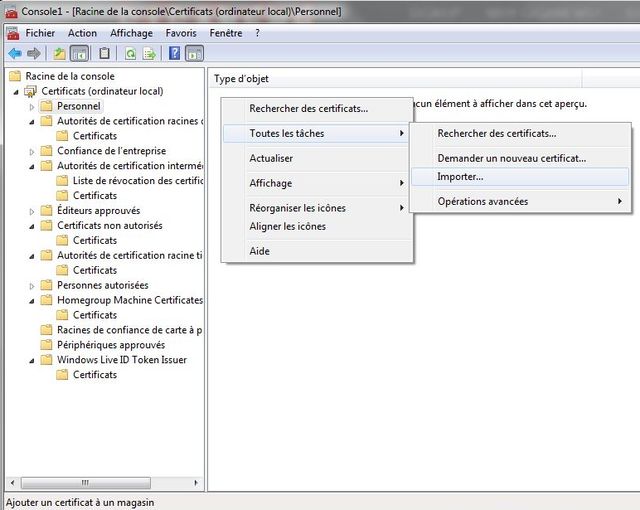Expand the Éditeurs approuvés node
This screenshot has height=510, width=640.
coord(32,211)
